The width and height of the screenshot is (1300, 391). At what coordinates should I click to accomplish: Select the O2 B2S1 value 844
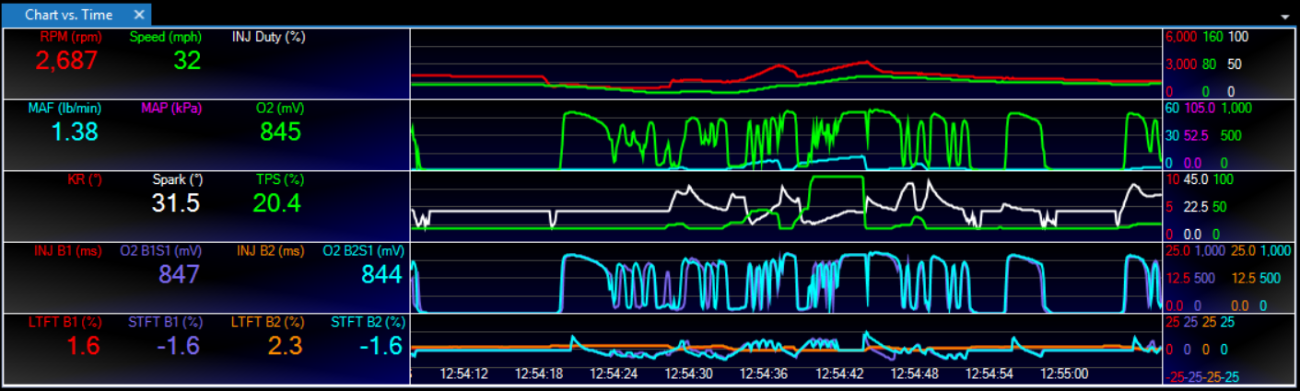(382, 275)
